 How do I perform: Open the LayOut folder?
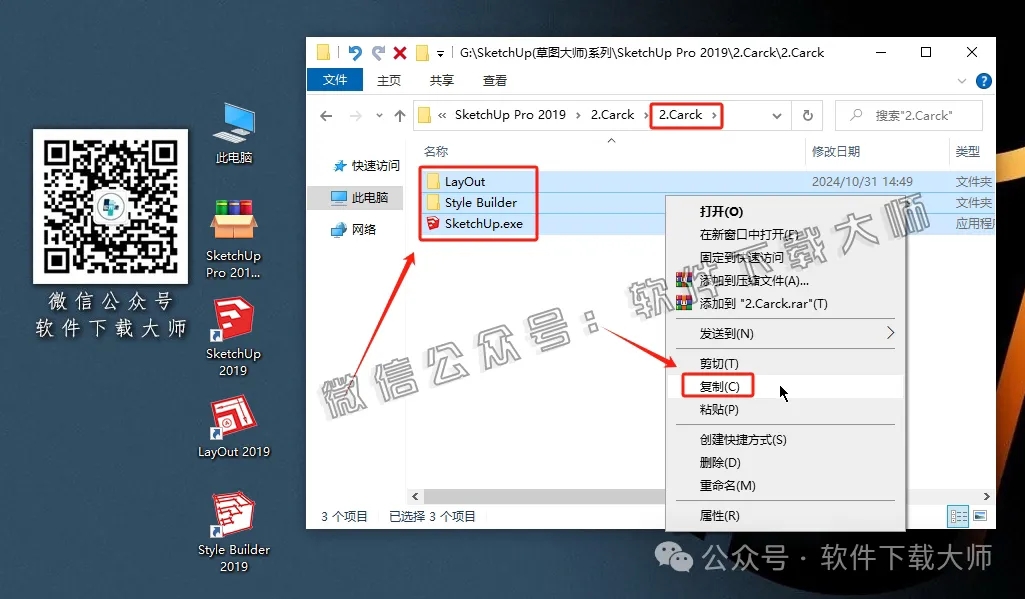click(464, 181)
